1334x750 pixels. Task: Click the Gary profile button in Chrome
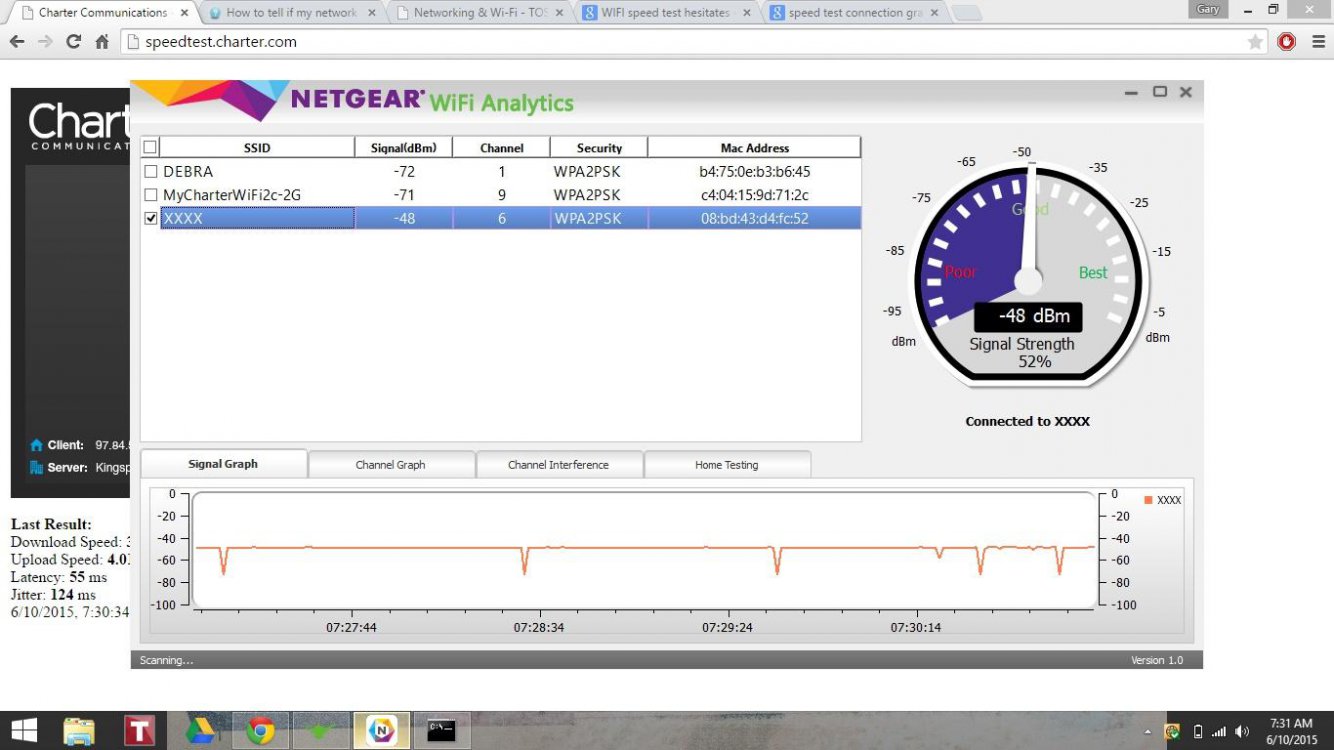click(1209, 9)
